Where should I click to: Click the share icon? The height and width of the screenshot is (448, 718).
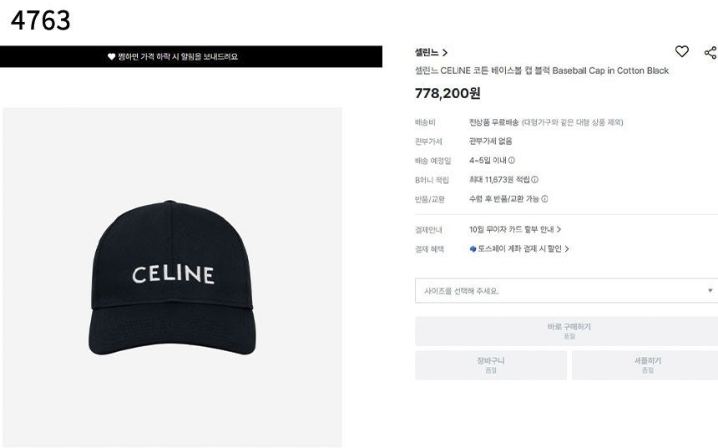[x=710, y=51]
